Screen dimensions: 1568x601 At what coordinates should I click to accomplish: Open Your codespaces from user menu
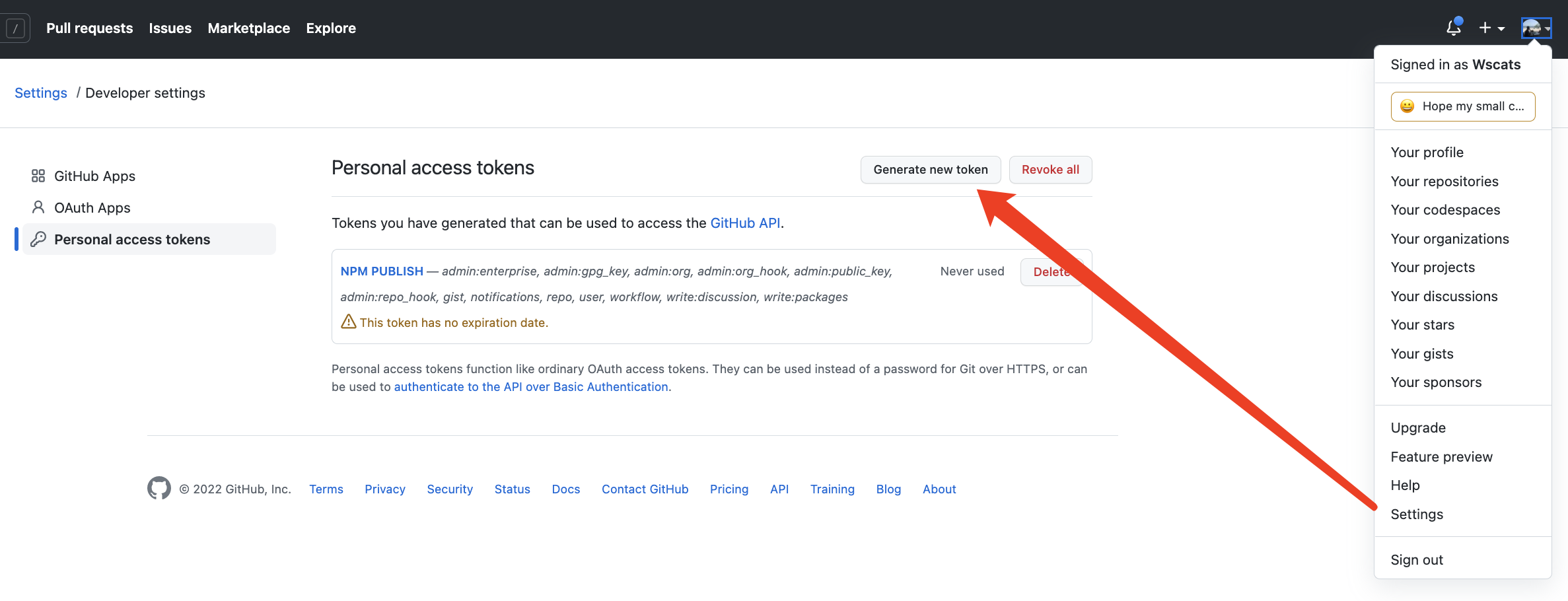pyautogui.click(x=1445, y=210)
